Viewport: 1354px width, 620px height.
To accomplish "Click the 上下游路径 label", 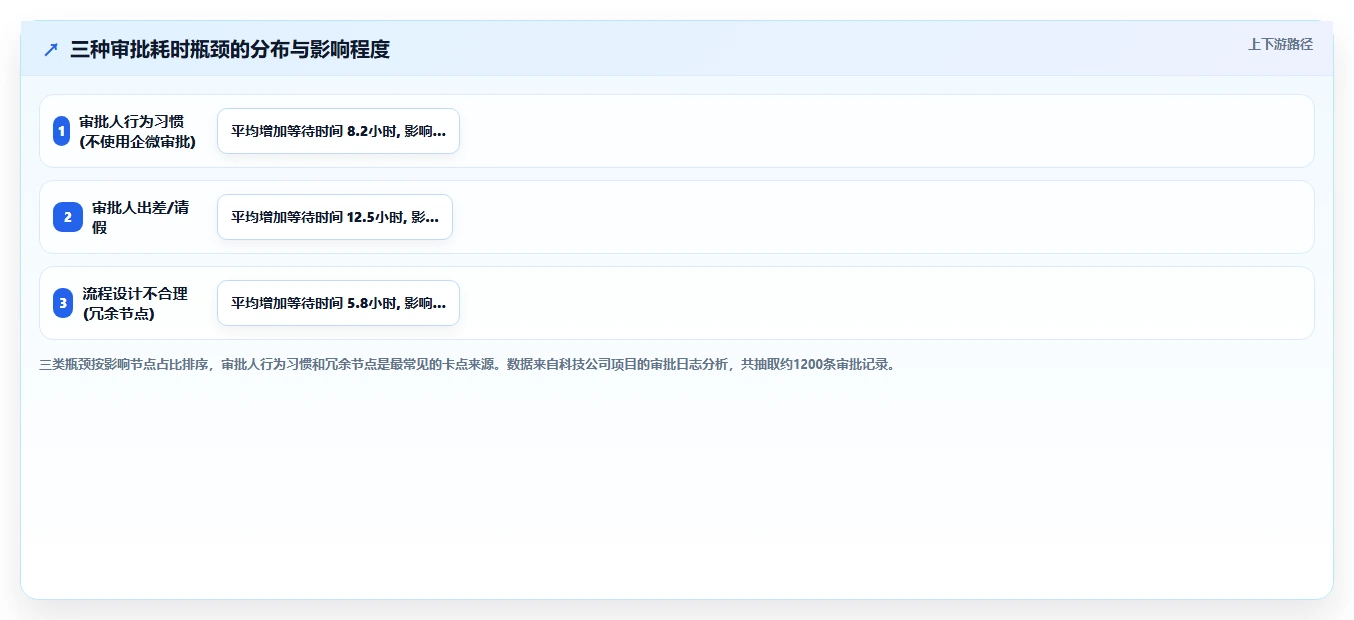I will 1280,44.
